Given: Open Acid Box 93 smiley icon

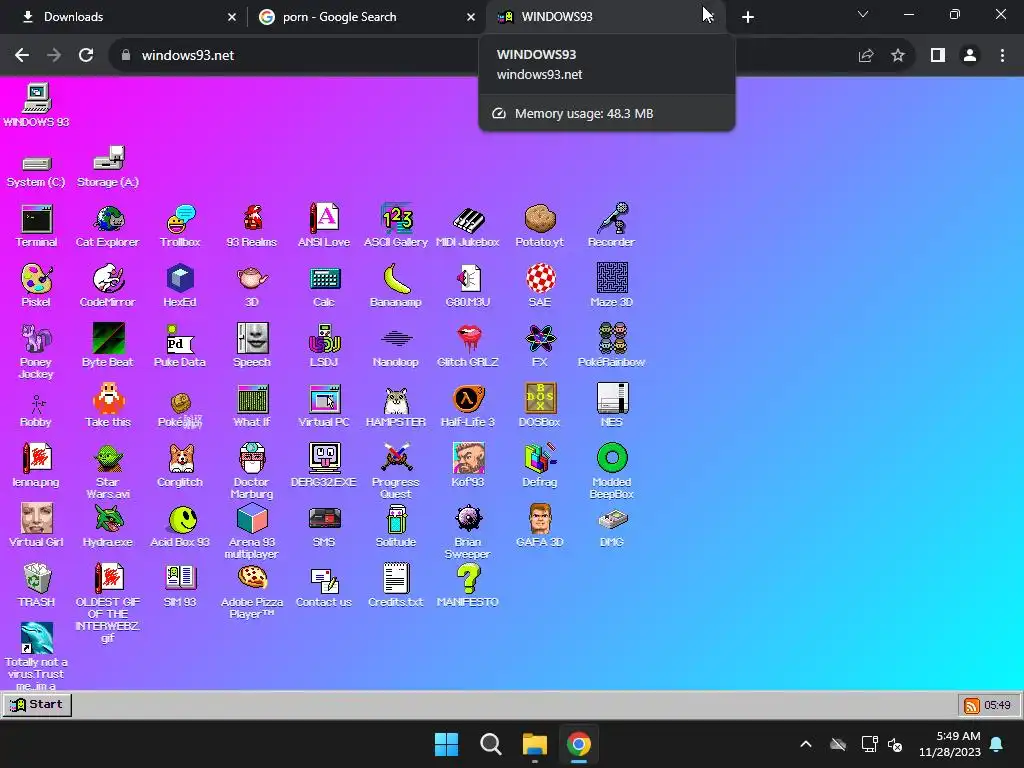Looking at the screenshot, I should coord(180,526).
